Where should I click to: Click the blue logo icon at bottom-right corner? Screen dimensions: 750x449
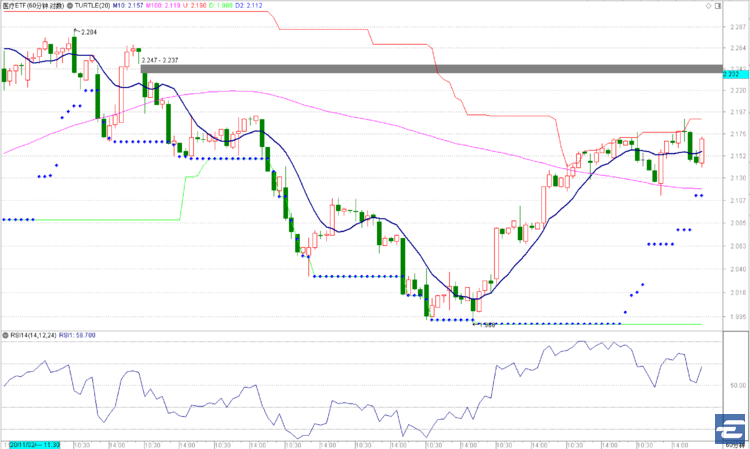(x=730, y=428)
